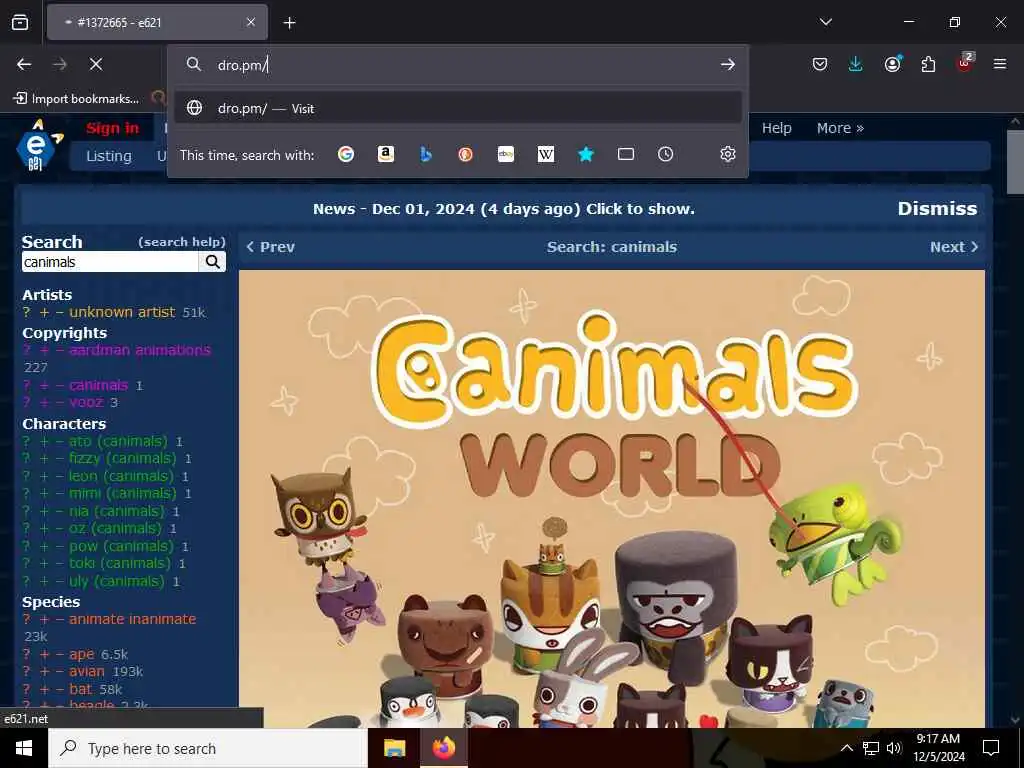The width and height of the screenshot is (1024, 768).
Task: Click the plus include toggle for ape
Action: tap(44, 654)
